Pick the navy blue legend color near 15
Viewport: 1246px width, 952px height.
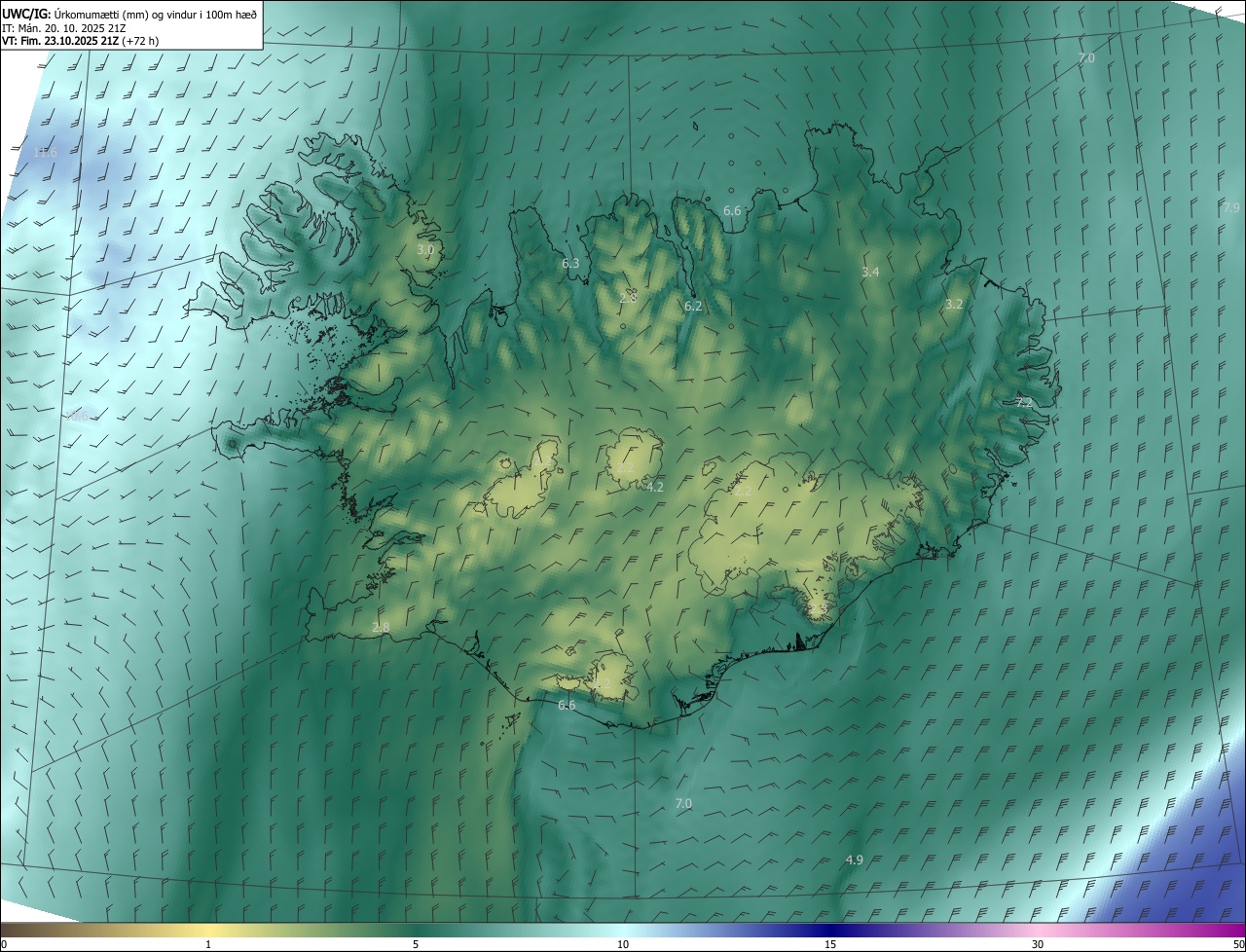tap(830, 930)
